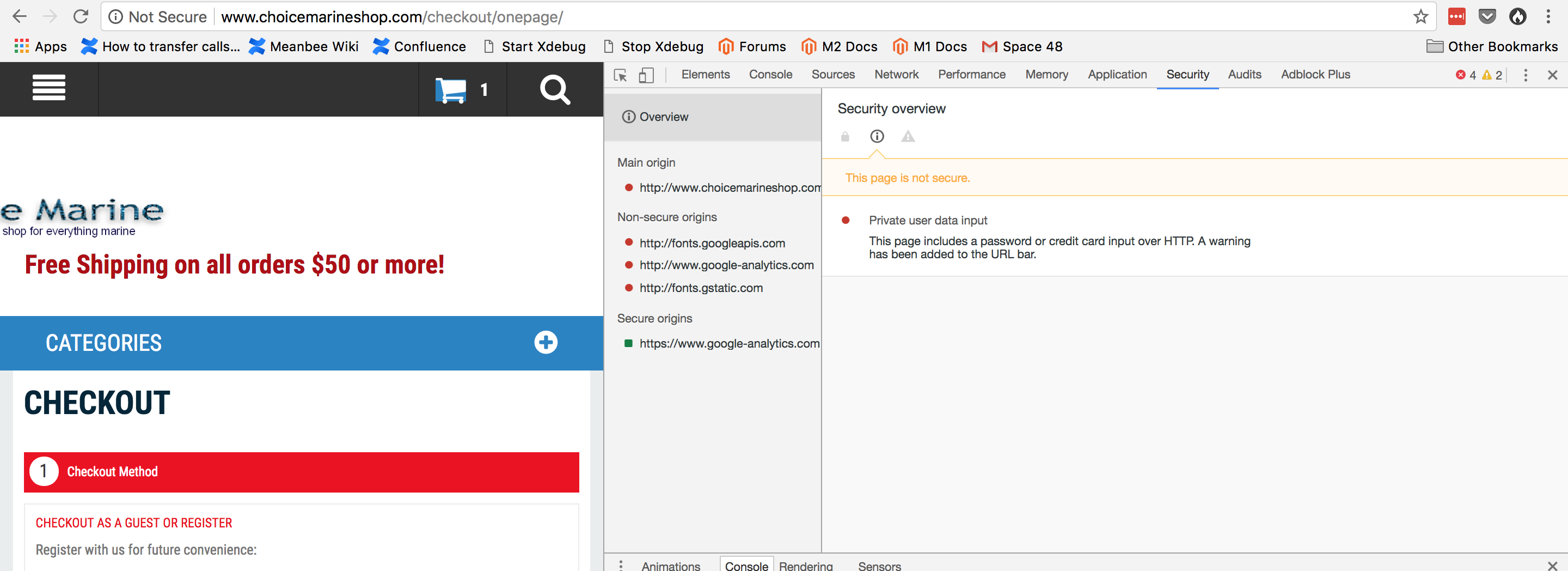1568x571 pixels.
Task: Select the inspect element picker tool
Action: coord(620,75)
